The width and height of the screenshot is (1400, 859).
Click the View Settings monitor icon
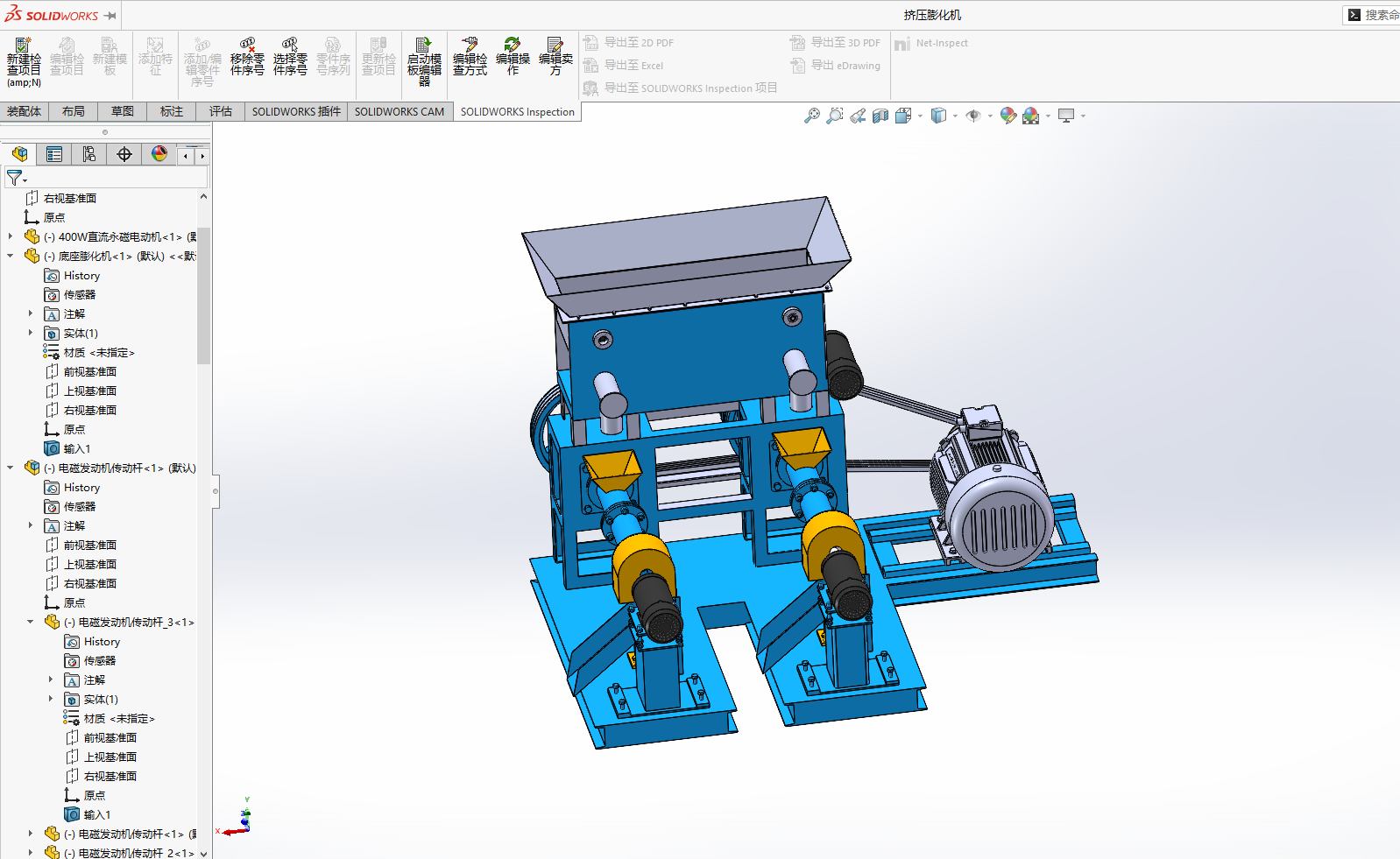pos(1066,116)
